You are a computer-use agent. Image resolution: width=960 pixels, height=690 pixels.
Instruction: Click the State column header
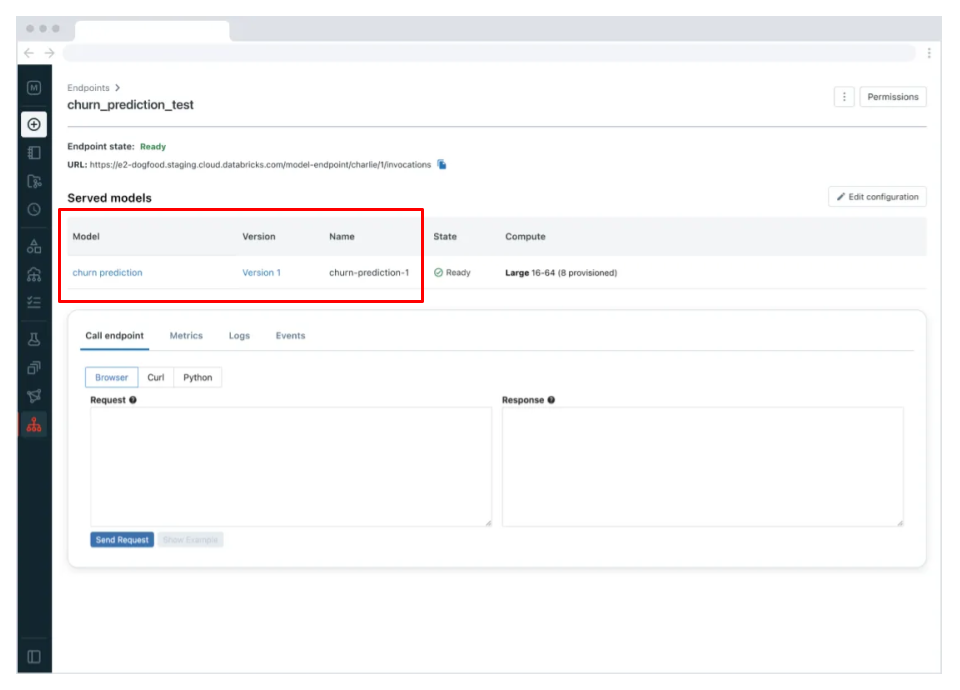(445, 236)
